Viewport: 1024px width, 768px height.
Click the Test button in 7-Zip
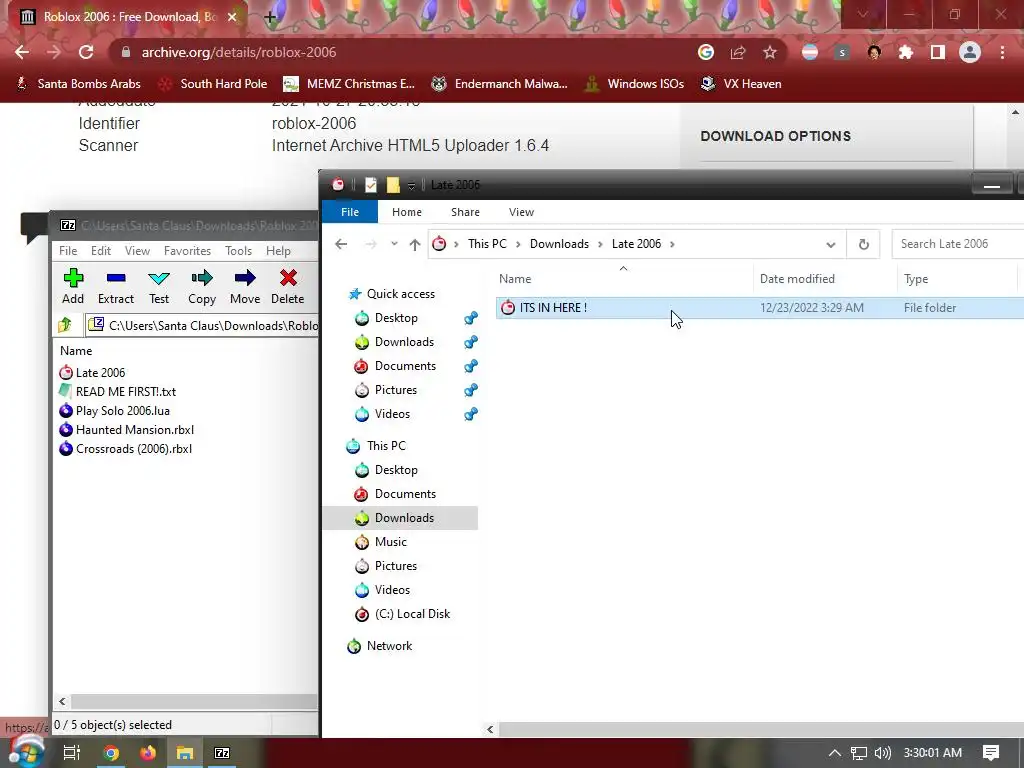click(159, 286)
